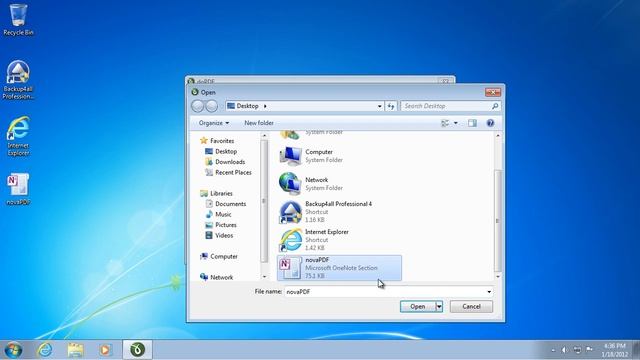The image size is (640, 360).
Task: Select Libraries in navigation pane
Action: coord(217,193)
